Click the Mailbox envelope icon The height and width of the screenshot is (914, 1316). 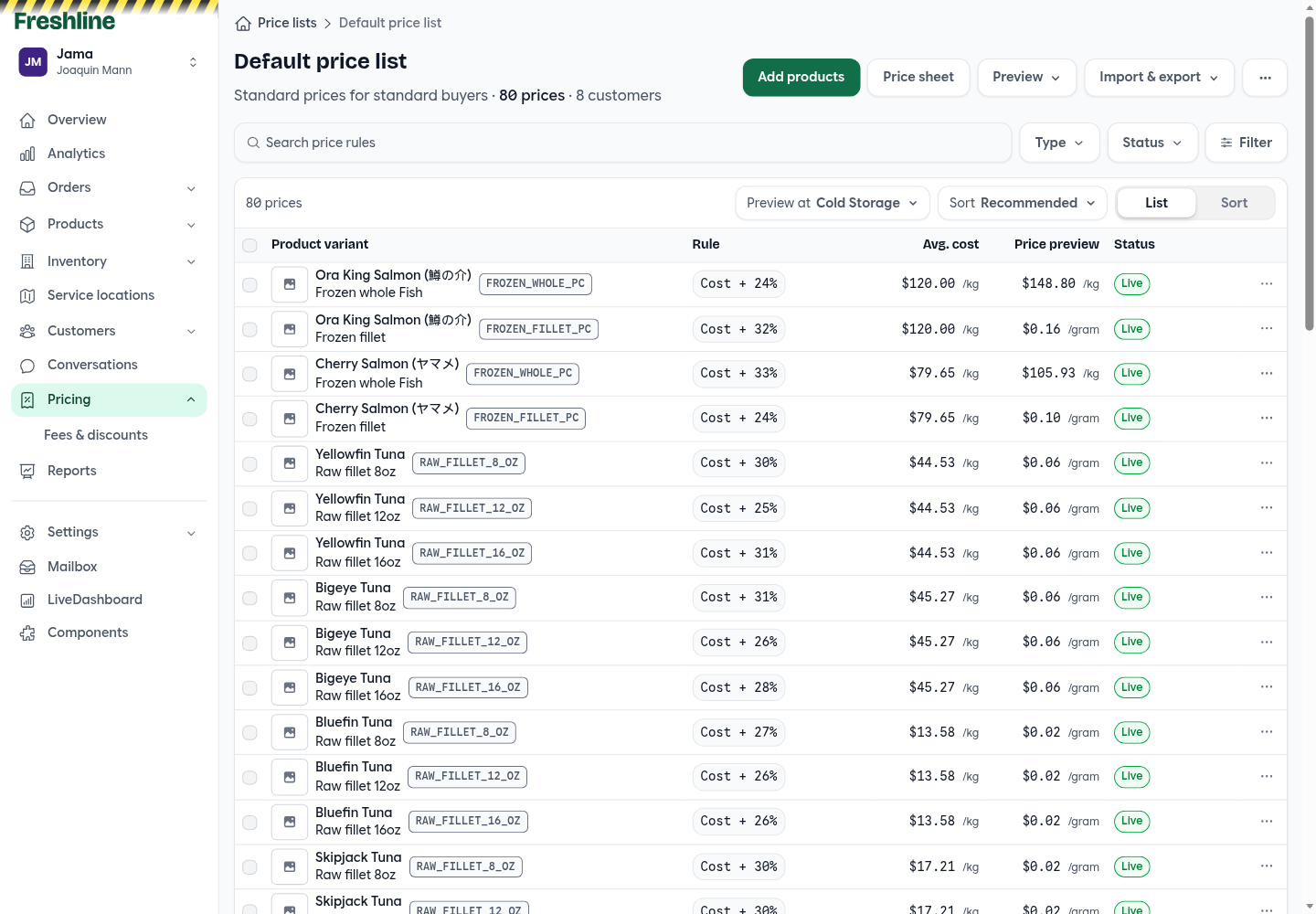point(27,567)
